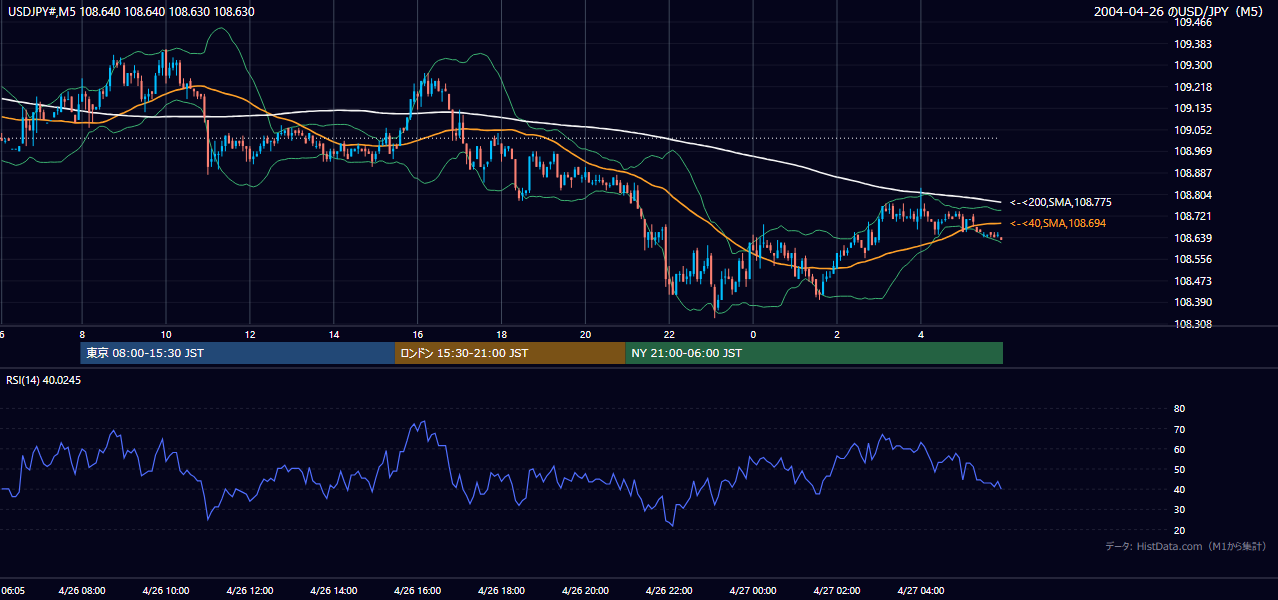This screenshot has width=1278, height=600.
Task: Click the 4/27 04:00 time axis label
Action: click(921, 590)
